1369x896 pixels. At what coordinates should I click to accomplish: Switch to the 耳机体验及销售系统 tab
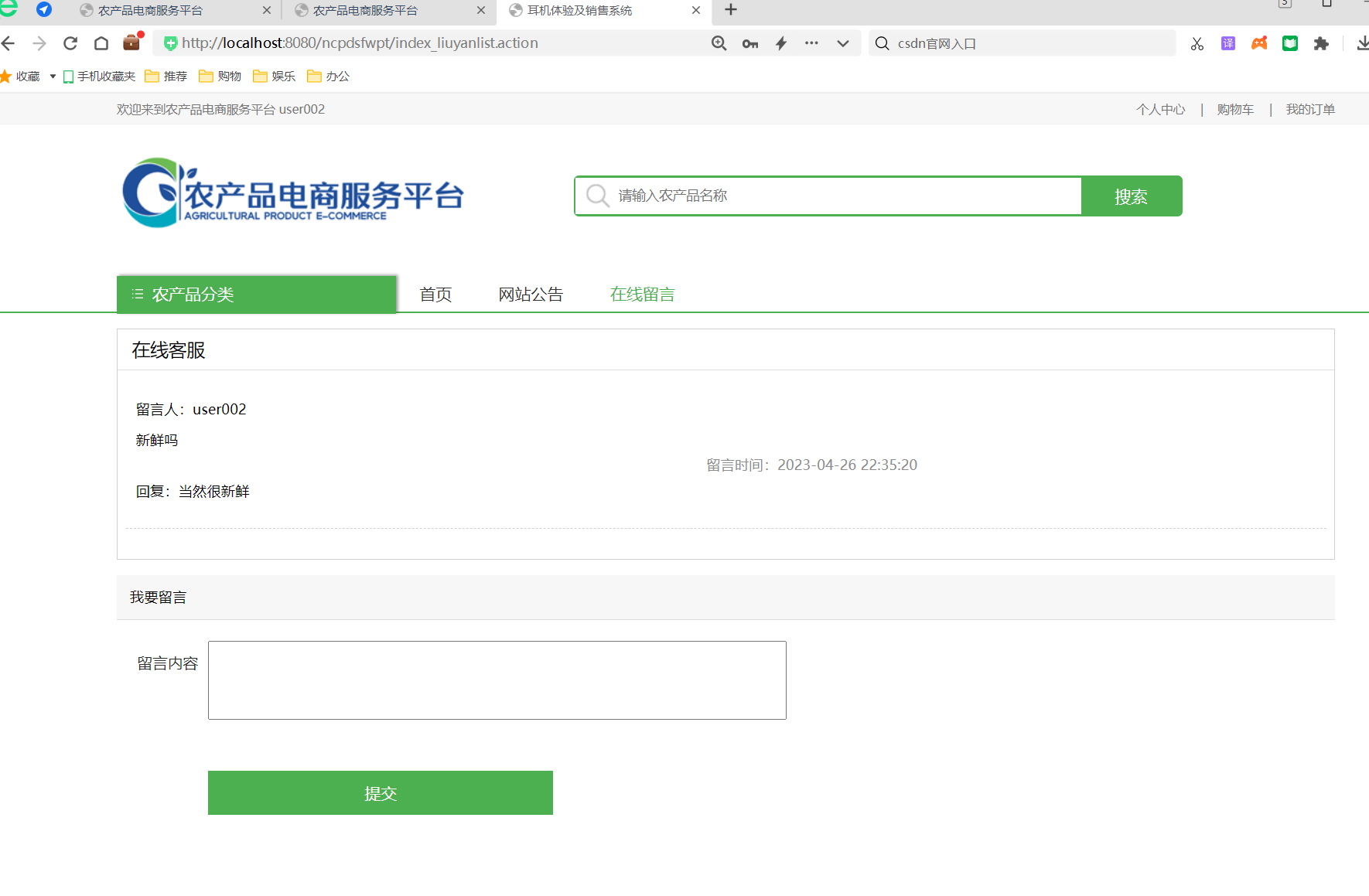[580, 11]
